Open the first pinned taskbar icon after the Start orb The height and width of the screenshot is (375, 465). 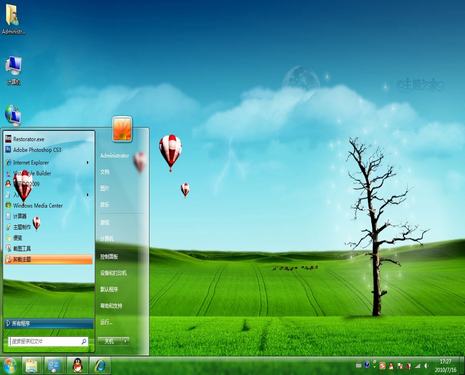click(32, 366)
